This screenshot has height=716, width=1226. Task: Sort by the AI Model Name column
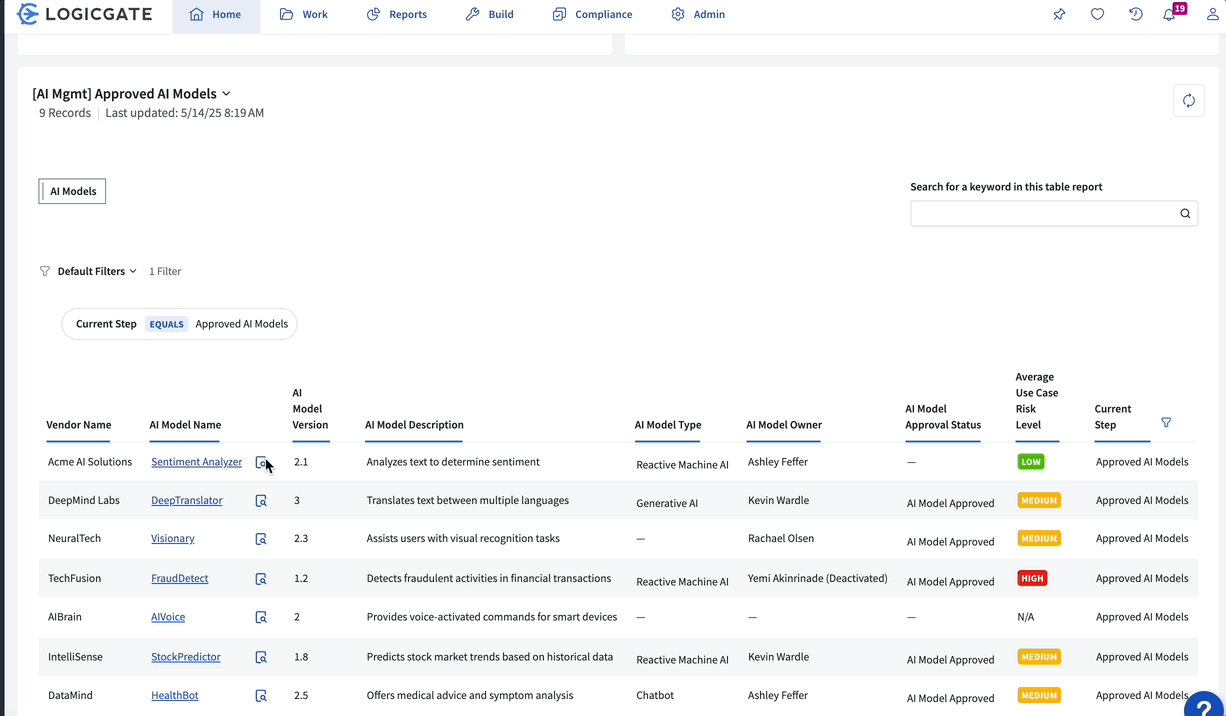[x=185, y=425]
